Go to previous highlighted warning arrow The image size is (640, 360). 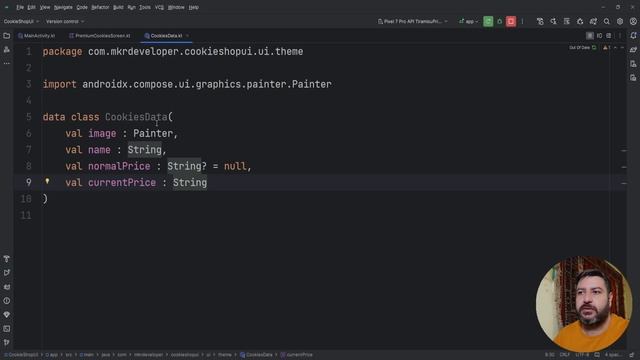click(x=615, y=48)
